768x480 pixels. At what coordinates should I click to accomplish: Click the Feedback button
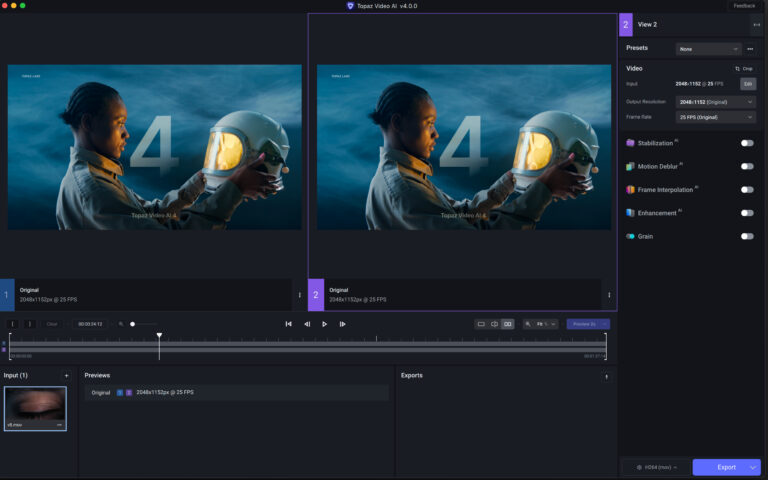[744, 6]
